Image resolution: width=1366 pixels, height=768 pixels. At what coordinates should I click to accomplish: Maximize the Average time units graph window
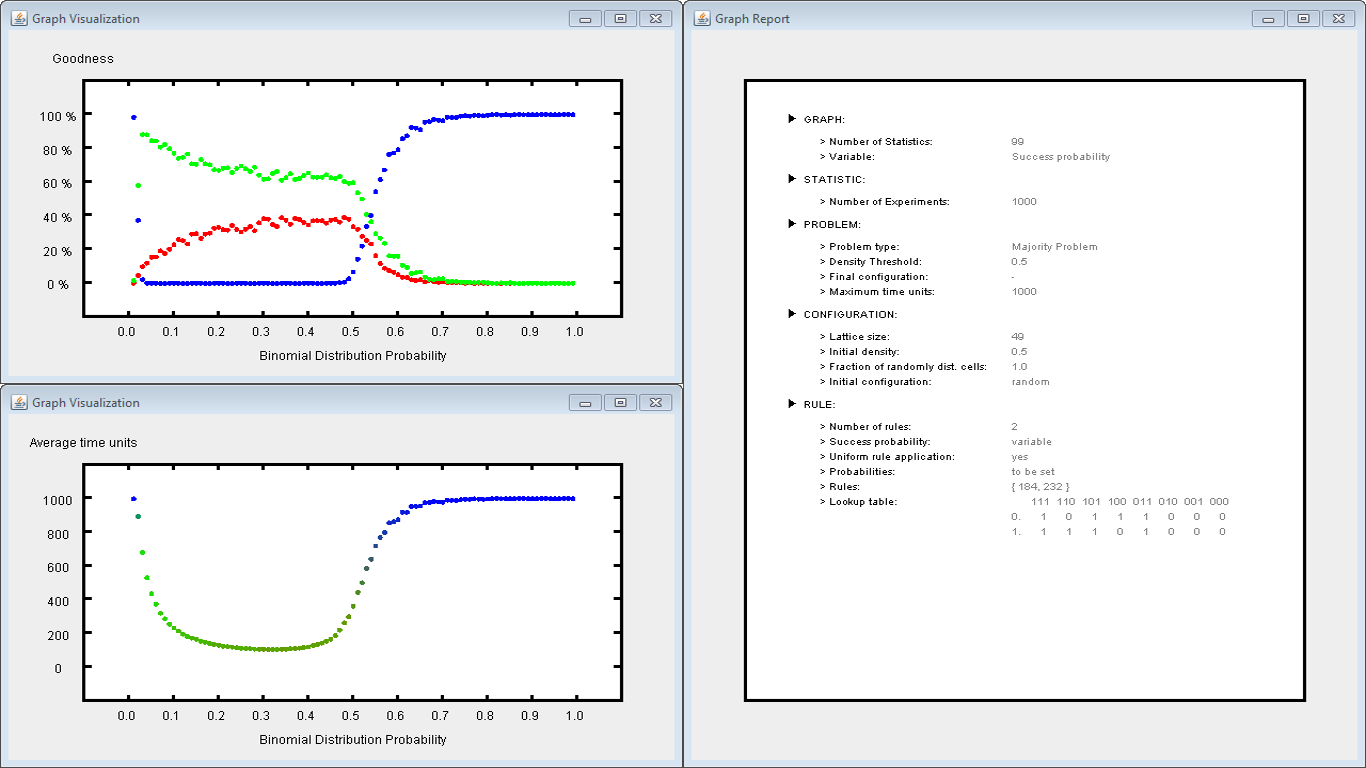point(620,403)
